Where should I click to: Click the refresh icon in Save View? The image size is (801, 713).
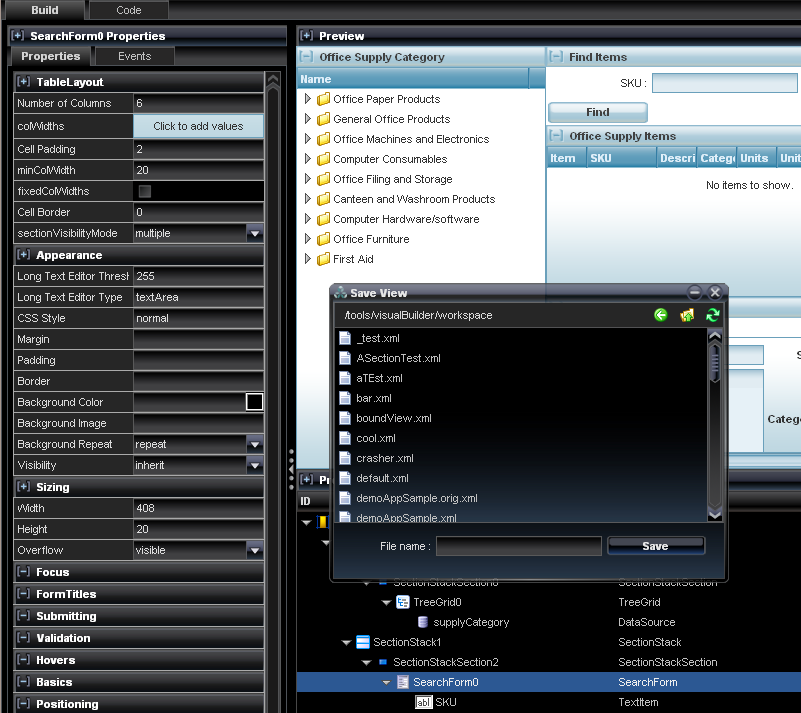[713, 315]
